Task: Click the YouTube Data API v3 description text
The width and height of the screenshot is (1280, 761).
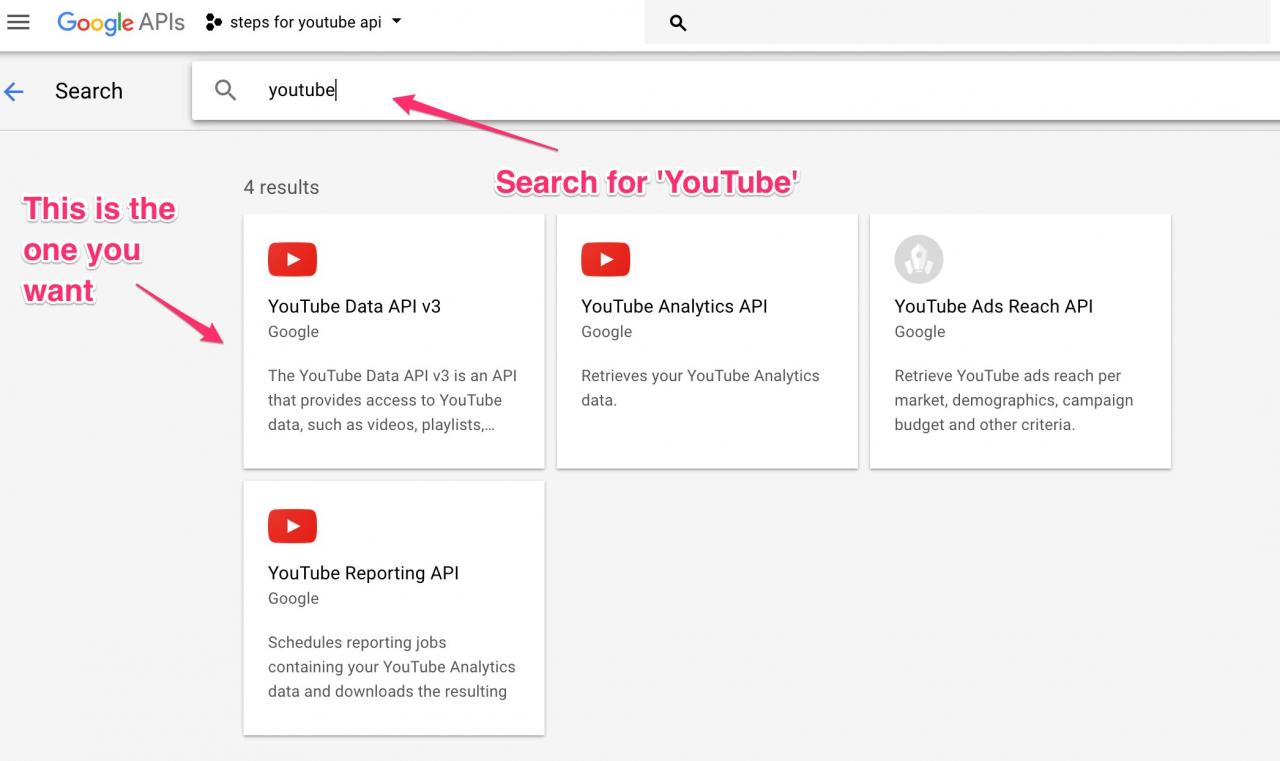Action: pyautogui.click(x=392, y=400)
